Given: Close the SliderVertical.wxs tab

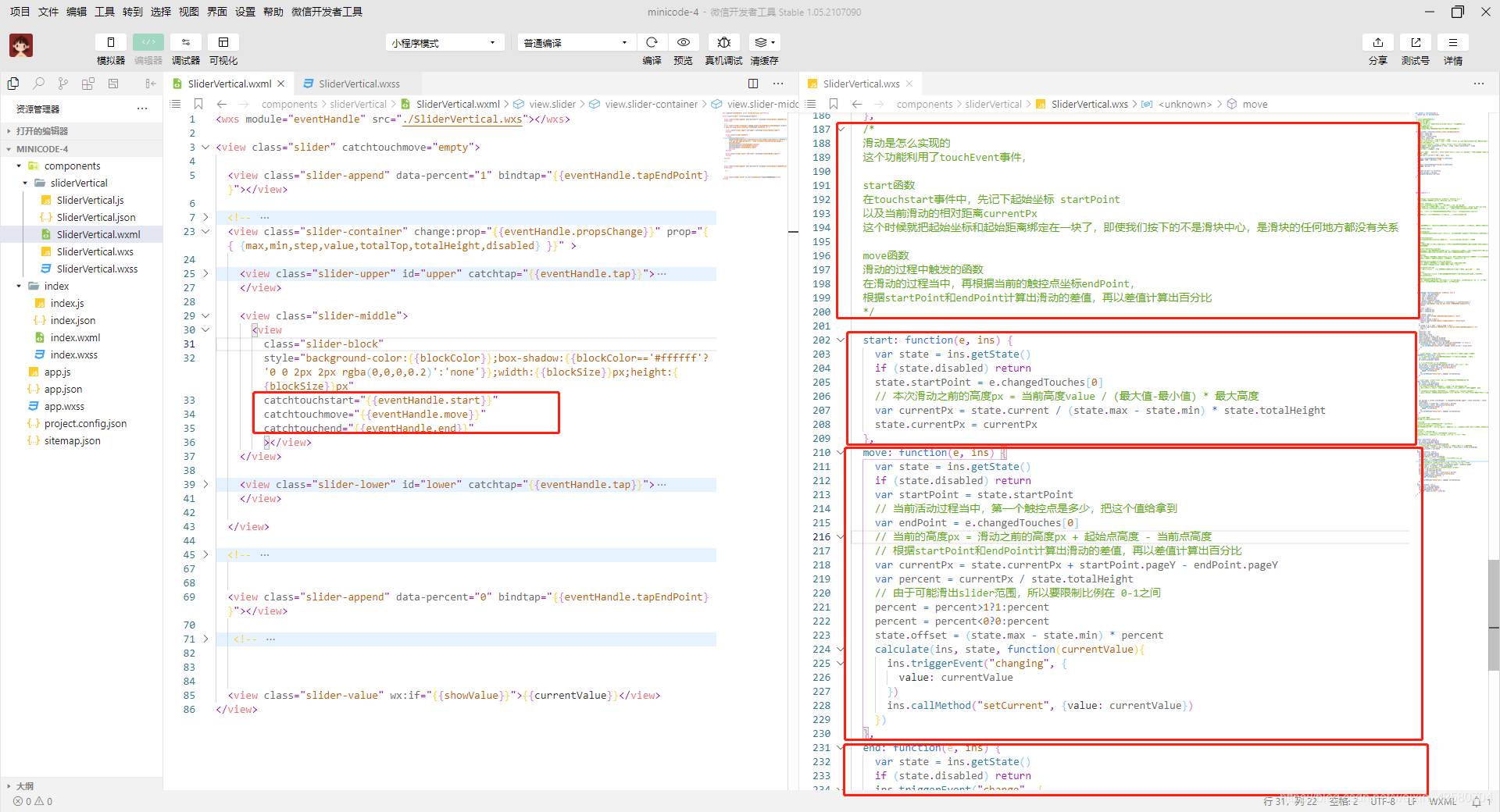Looking at the screenshot, I should tap(909, 84).
